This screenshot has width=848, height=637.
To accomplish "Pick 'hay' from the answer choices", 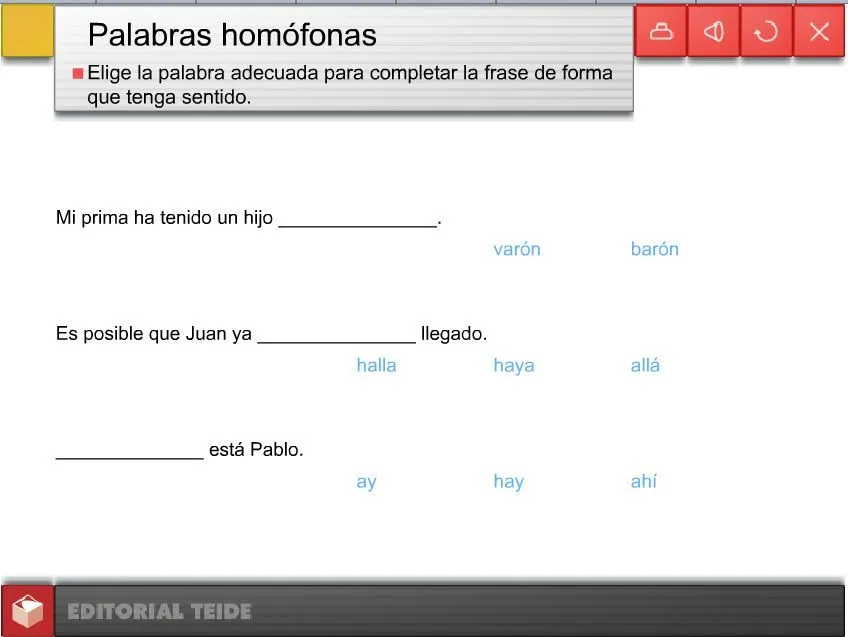I will point(508,481).
